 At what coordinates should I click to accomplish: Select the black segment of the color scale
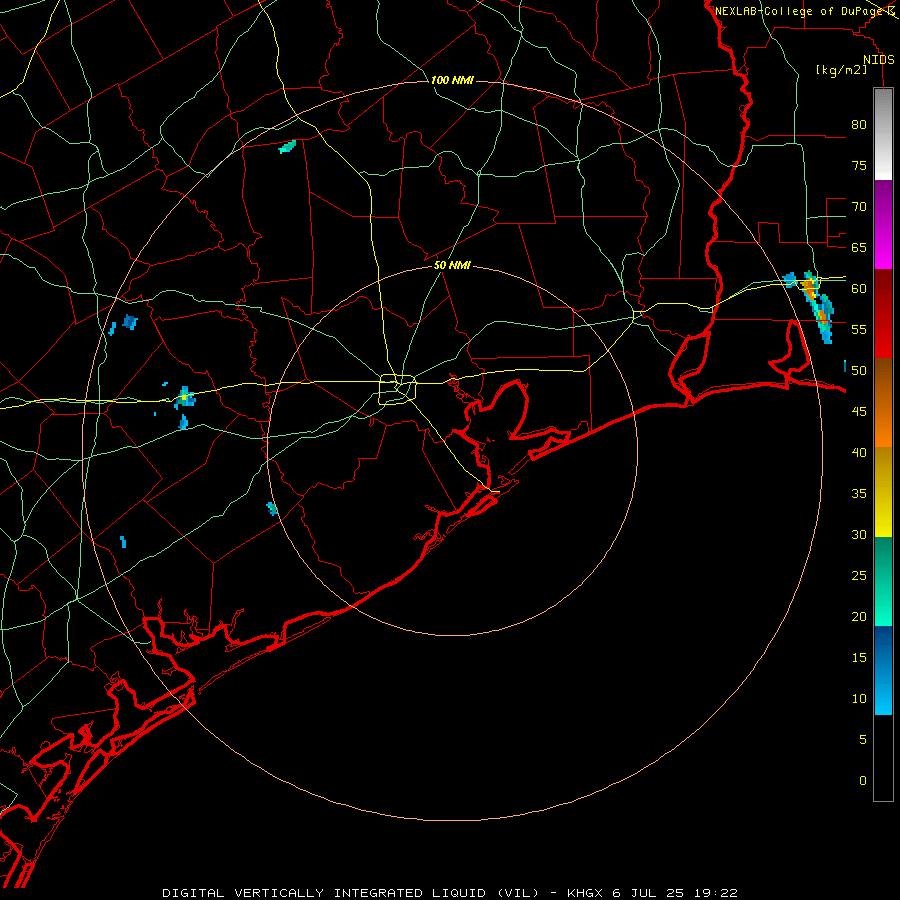883,758
